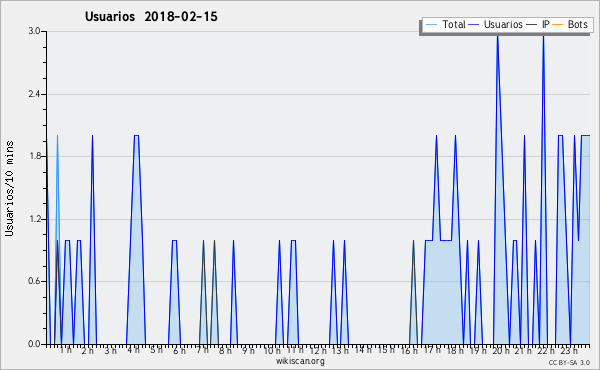Click the '20 h' x-axis label
Screen dimensions: 600x370
[x=501, y=351]
